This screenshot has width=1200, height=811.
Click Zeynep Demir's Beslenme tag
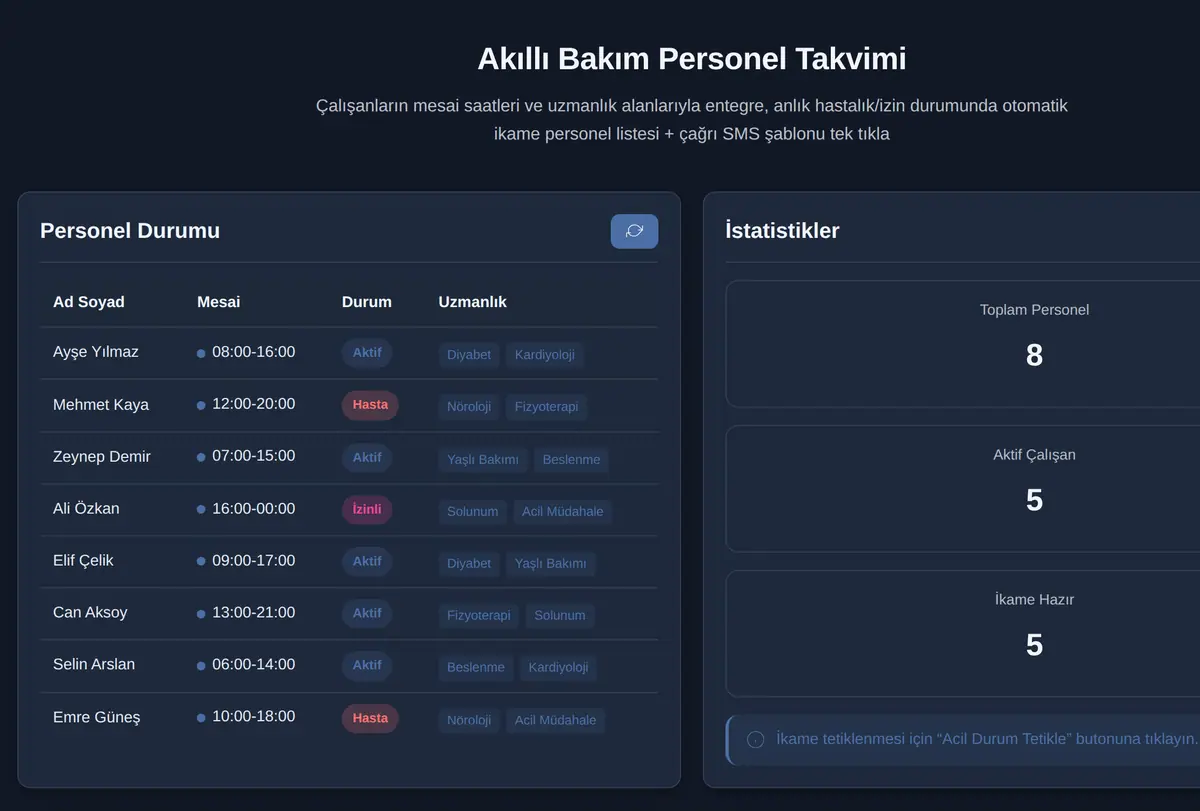pyautogui.click(x=571, y=460)
